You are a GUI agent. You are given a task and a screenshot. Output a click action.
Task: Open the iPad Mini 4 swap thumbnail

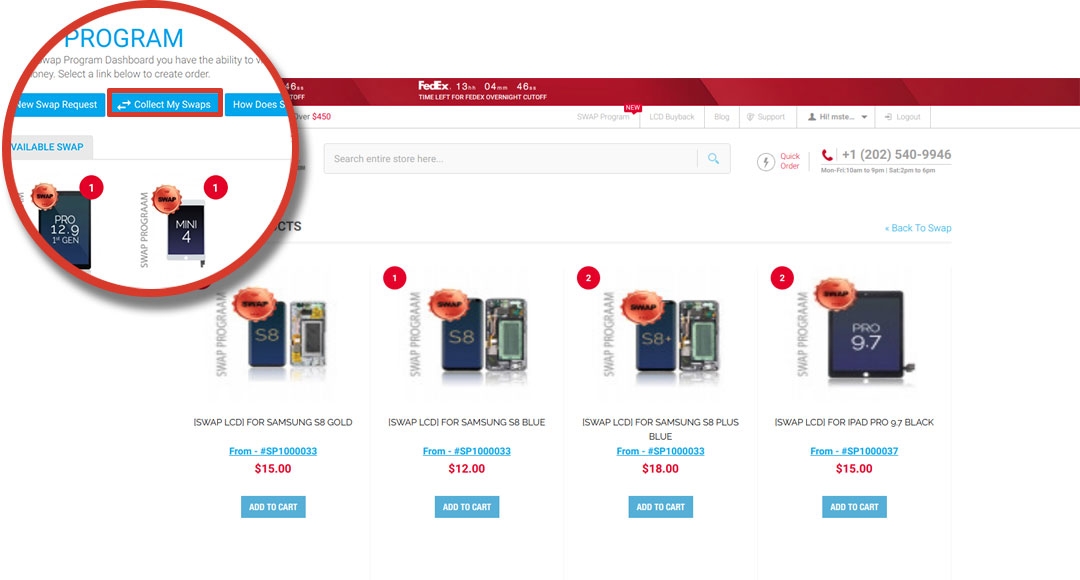186,231
